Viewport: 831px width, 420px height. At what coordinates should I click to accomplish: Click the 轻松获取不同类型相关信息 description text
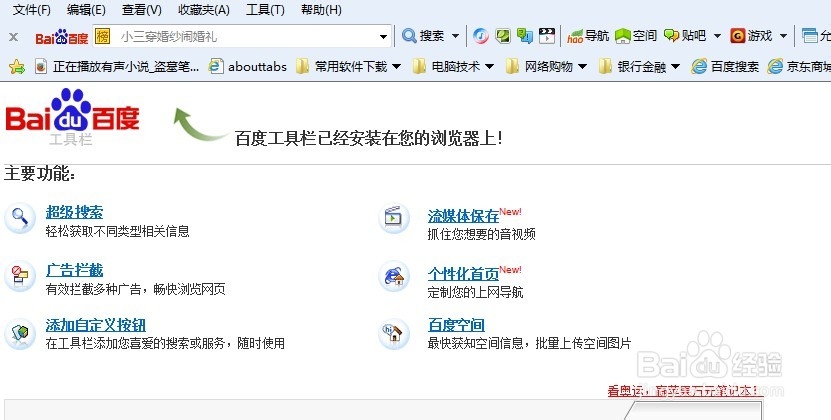(117, 231)
